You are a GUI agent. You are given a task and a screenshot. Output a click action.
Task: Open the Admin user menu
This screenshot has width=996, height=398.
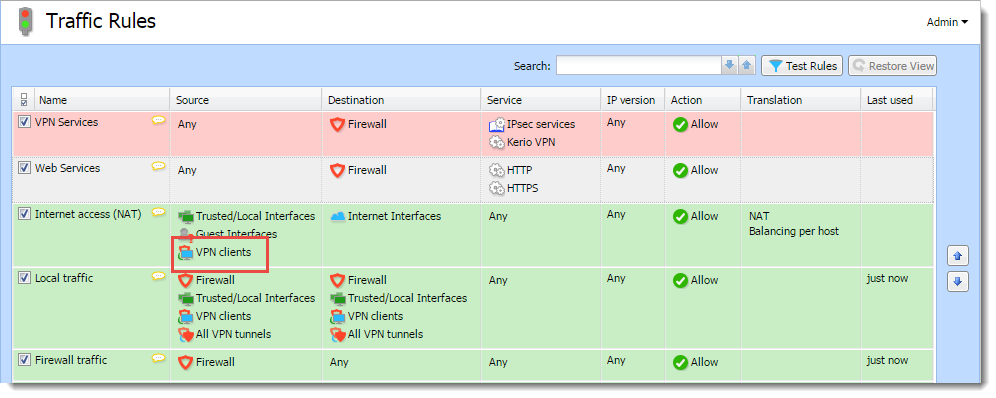[x=947, y=22]
